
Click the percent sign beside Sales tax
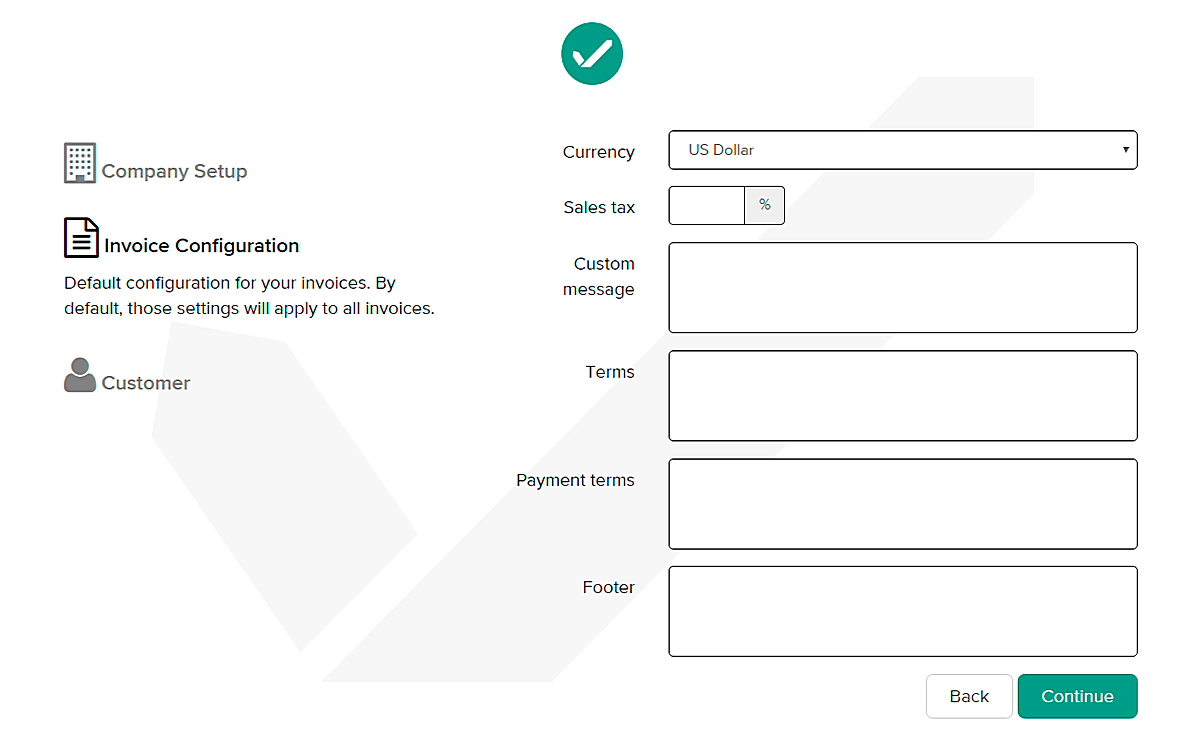(765, 205)
